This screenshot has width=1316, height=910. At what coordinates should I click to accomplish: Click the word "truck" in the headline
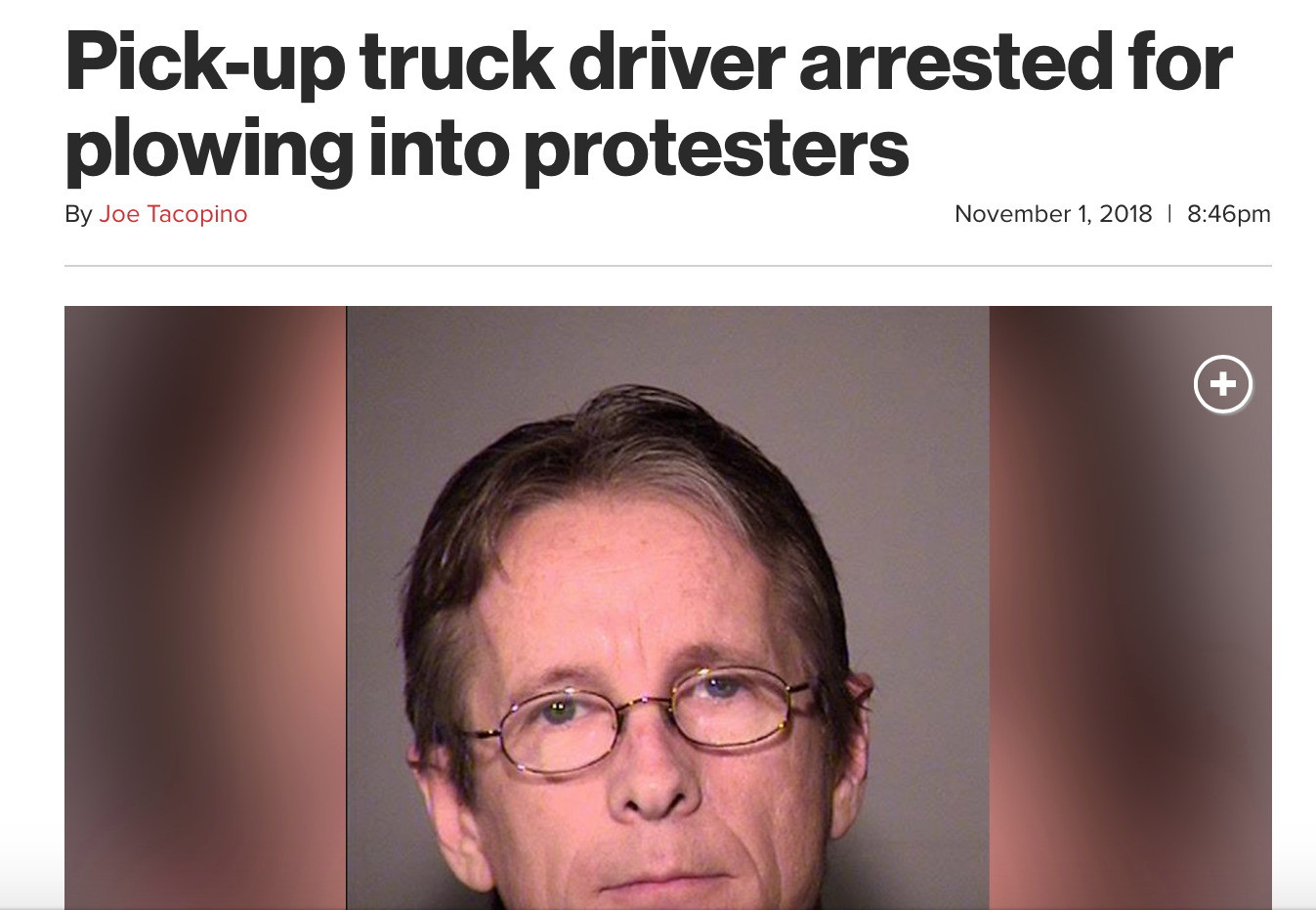457,62
